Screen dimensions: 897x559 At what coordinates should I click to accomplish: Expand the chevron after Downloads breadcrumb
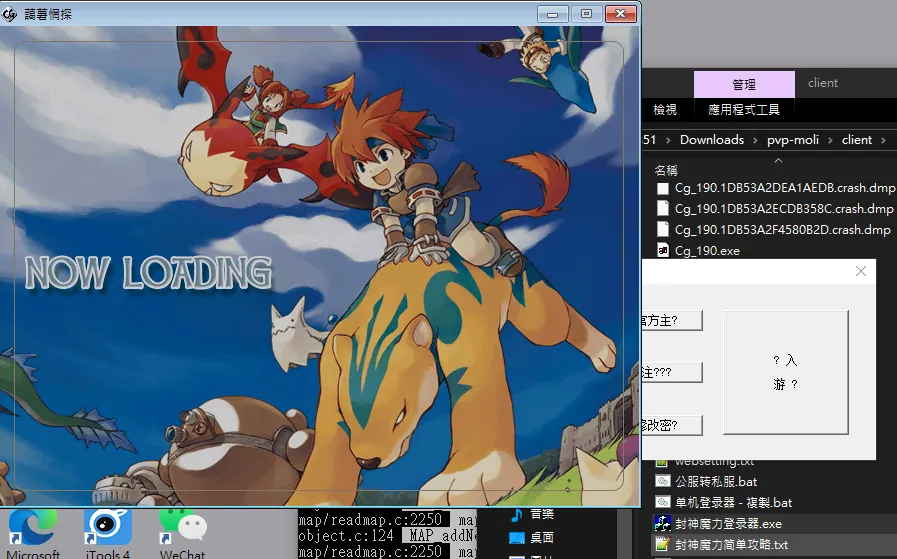click(756, 140)
